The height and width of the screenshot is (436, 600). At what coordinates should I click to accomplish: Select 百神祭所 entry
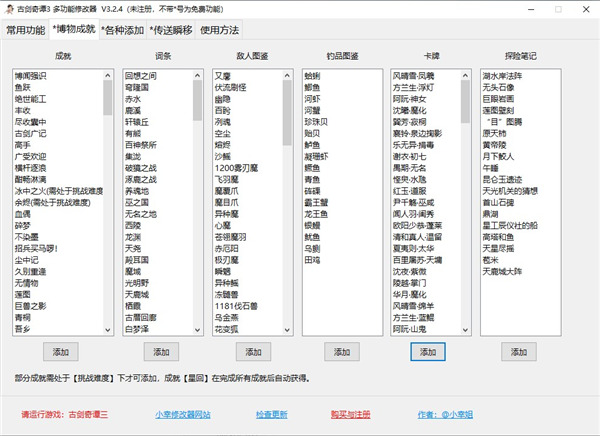tap(141, 145)
